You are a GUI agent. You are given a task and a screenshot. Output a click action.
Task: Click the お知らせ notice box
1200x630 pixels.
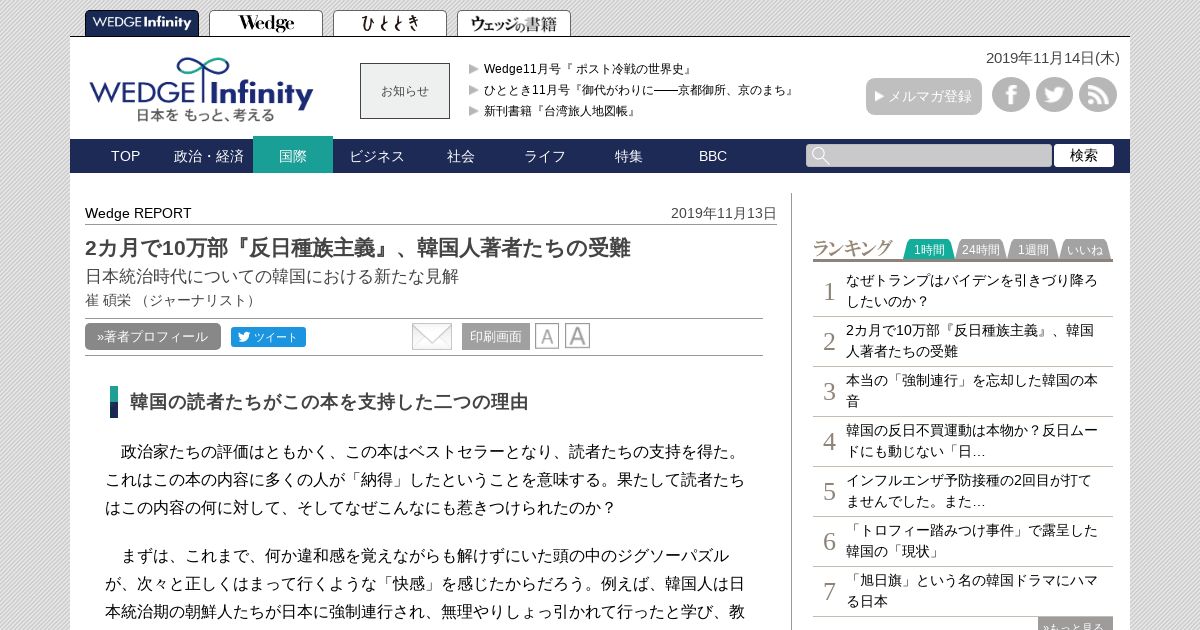pyautogui.click(x=405, y=91)
